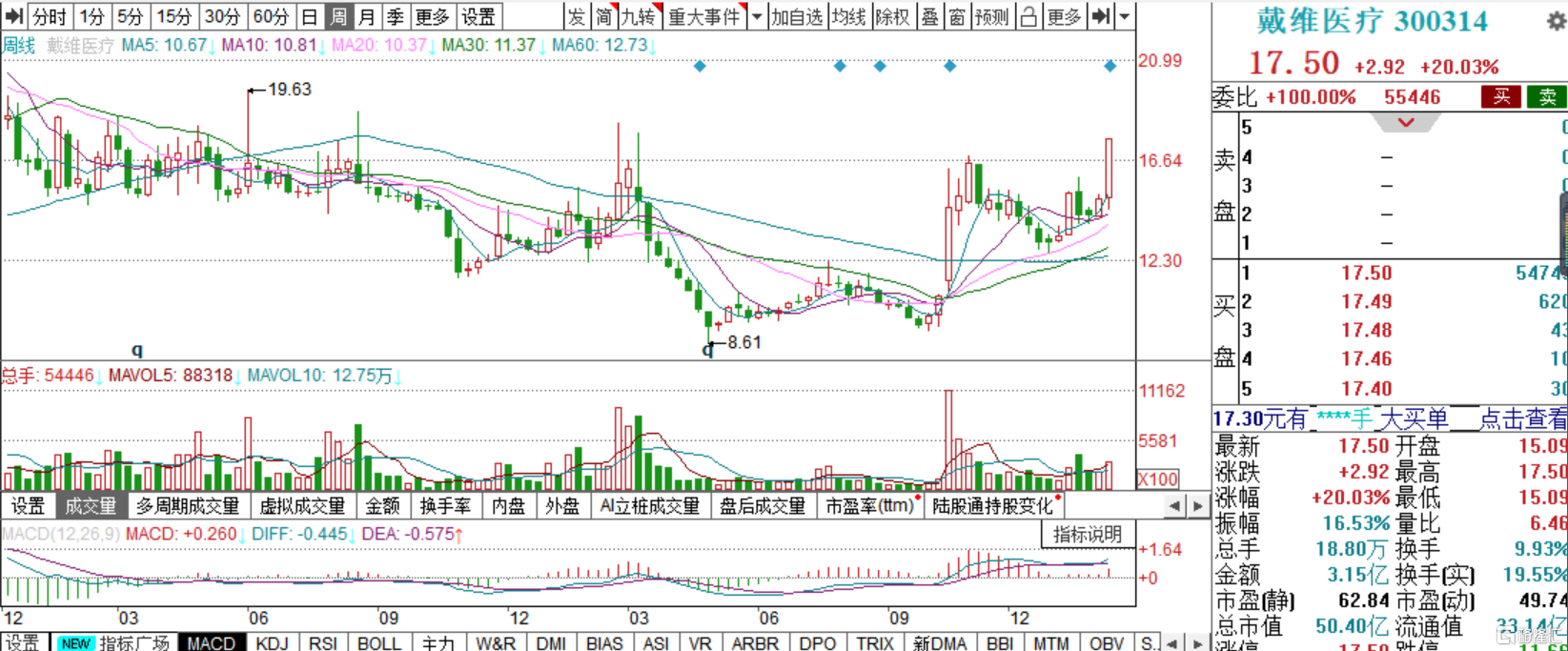Switch to the BOLL indicator tab
This screenshot has height=651, width=1568.
click(379, 642)
